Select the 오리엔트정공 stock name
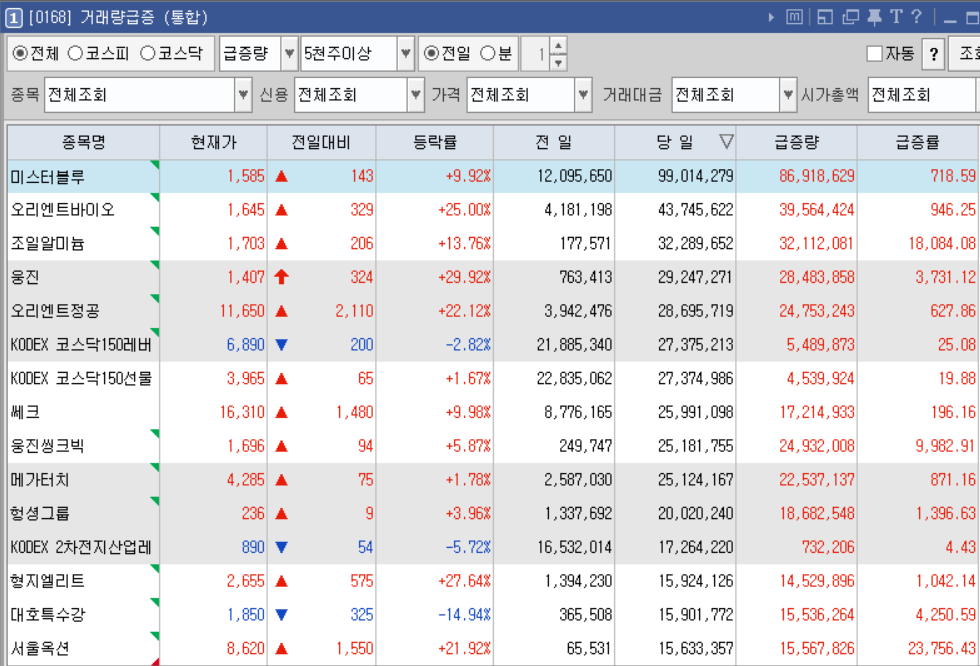The width and height of the screenshot is (980, 666). coord(55,311)
